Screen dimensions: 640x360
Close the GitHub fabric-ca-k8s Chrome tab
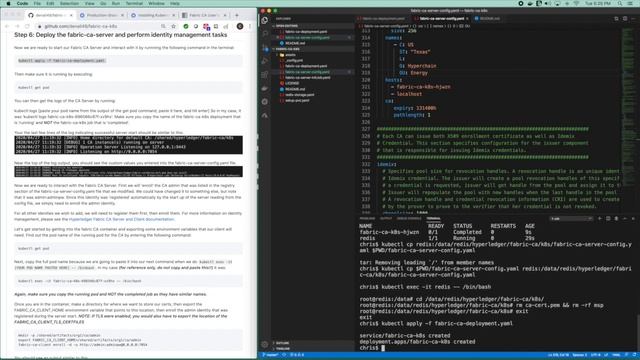click(x=71, y=15)
